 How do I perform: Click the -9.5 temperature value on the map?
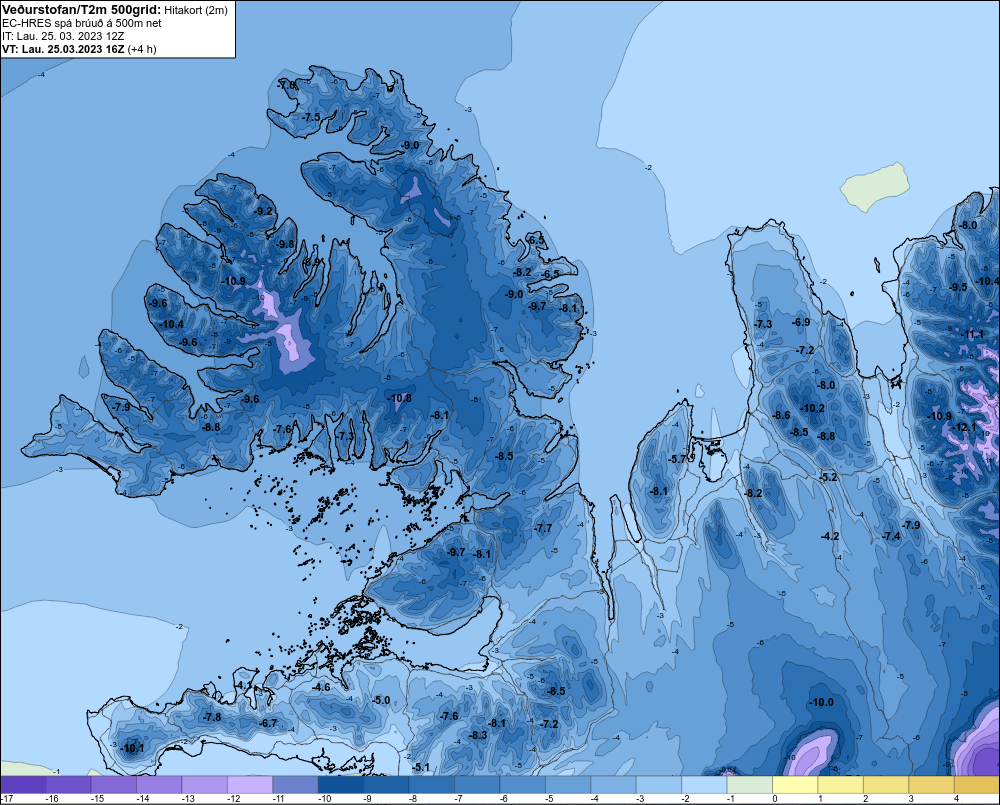pos(959,287)
